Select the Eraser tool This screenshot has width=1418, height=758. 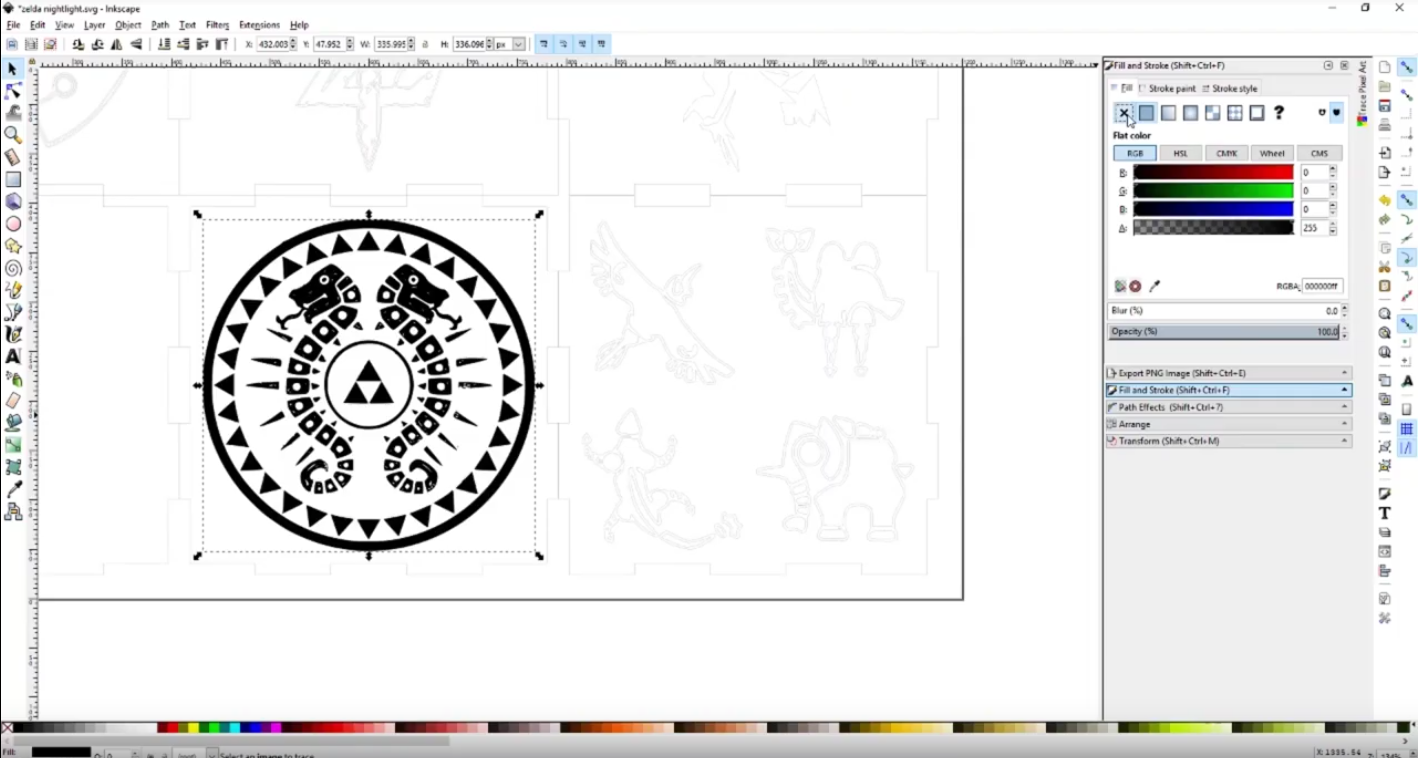13,400
